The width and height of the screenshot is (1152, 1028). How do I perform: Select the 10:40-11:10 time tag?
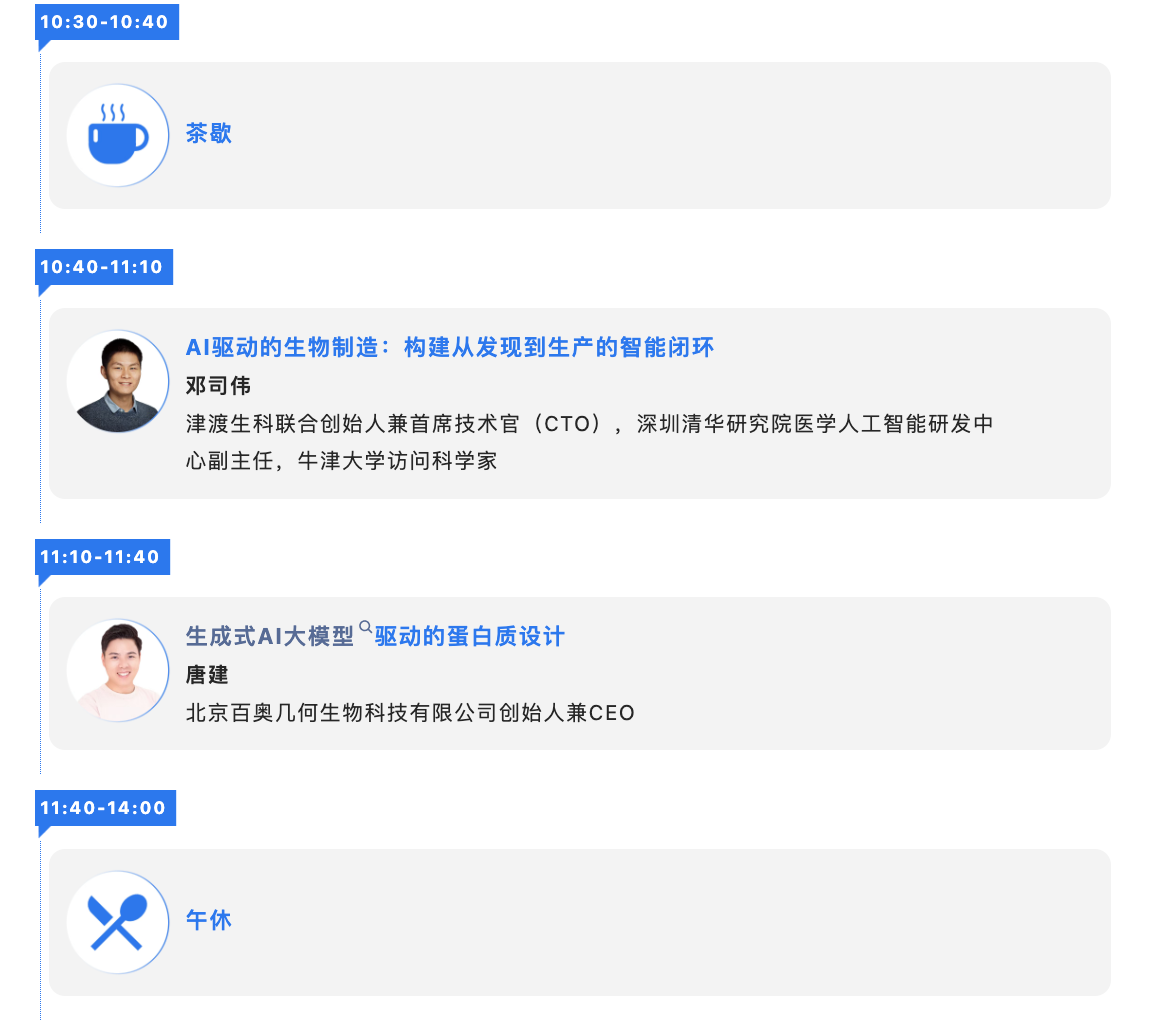pos(101,267)
